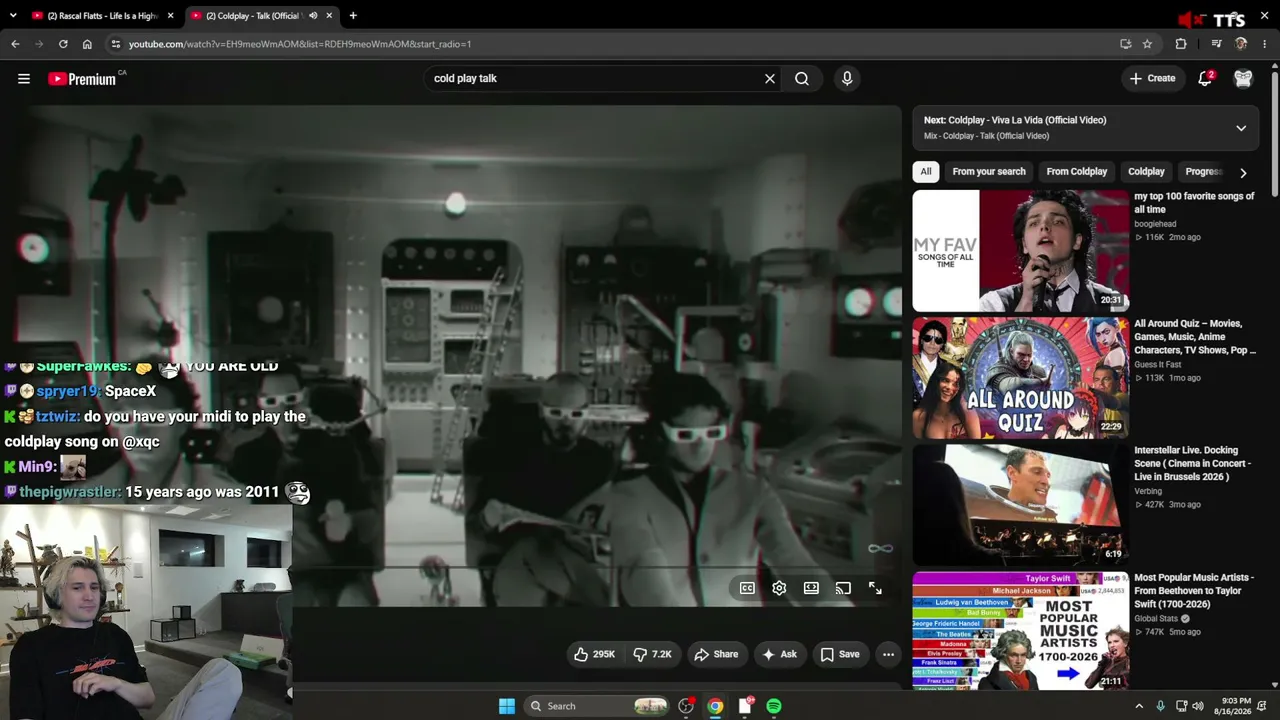1280x720 pixels.
Task: Open Chrome from the taskbar
Action: [x=715, y=706]
